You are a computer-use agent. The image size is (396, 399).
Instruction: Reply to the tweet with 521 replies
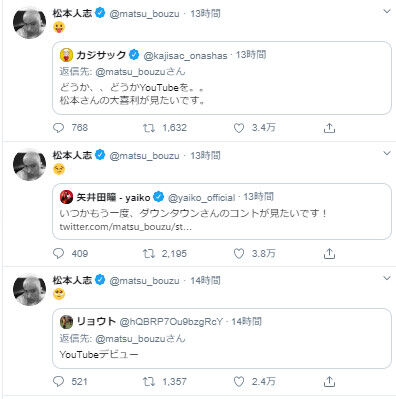(x=58, y=382)
